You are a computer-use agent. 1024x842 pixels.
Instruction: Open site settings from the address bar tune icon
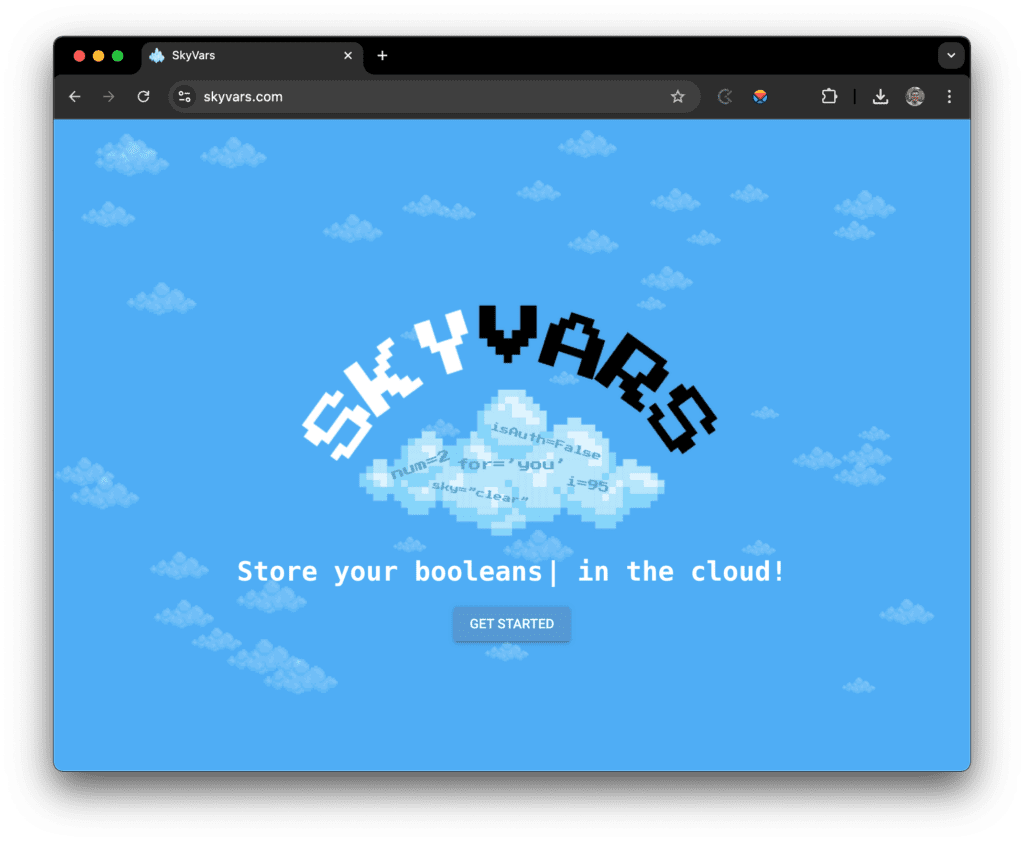[184, 96]
